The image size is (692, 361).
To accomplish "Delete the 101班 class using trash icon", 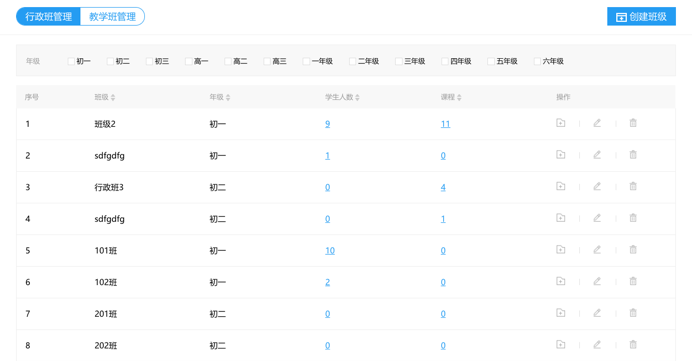I will coord(633,249).
